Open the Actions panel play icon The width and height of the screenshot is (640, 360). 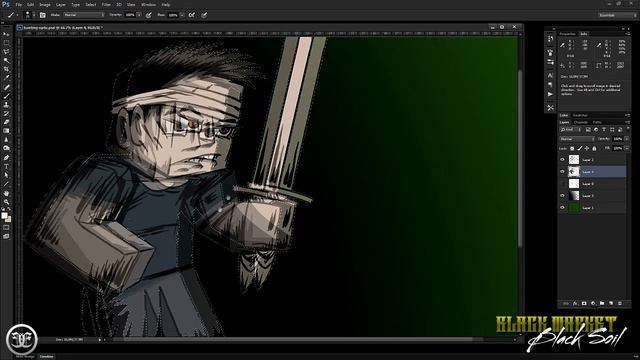(x=550, y=94)
